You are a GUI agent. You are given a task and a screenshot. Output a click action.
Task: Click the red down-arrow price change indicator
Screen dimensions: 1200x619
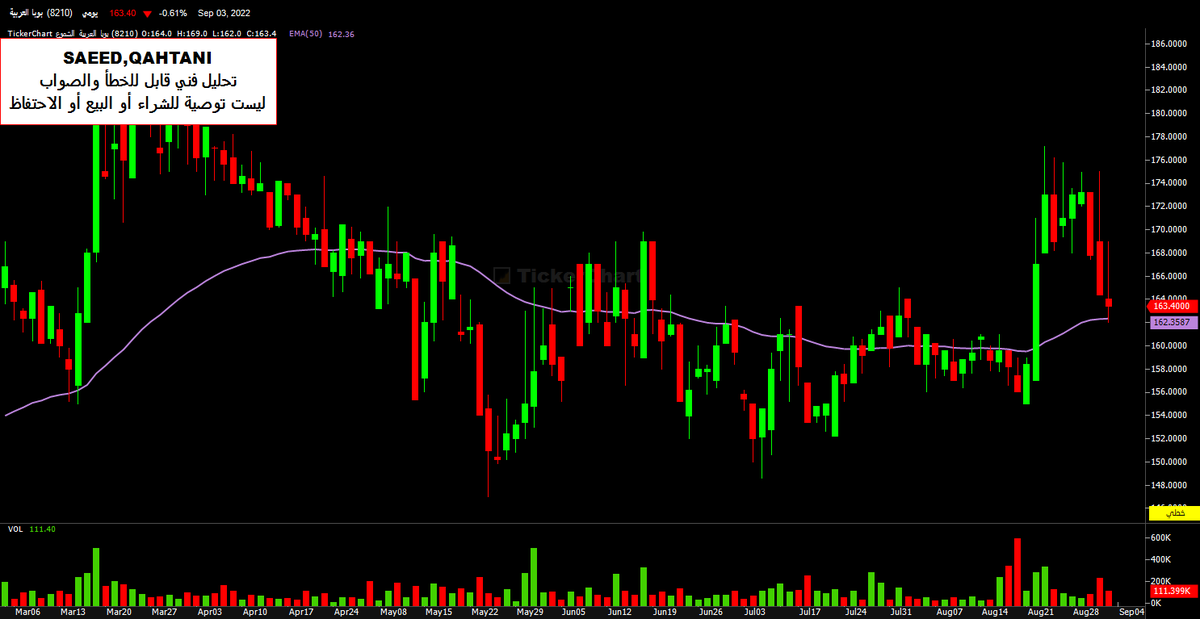click(x=148, y=14)
